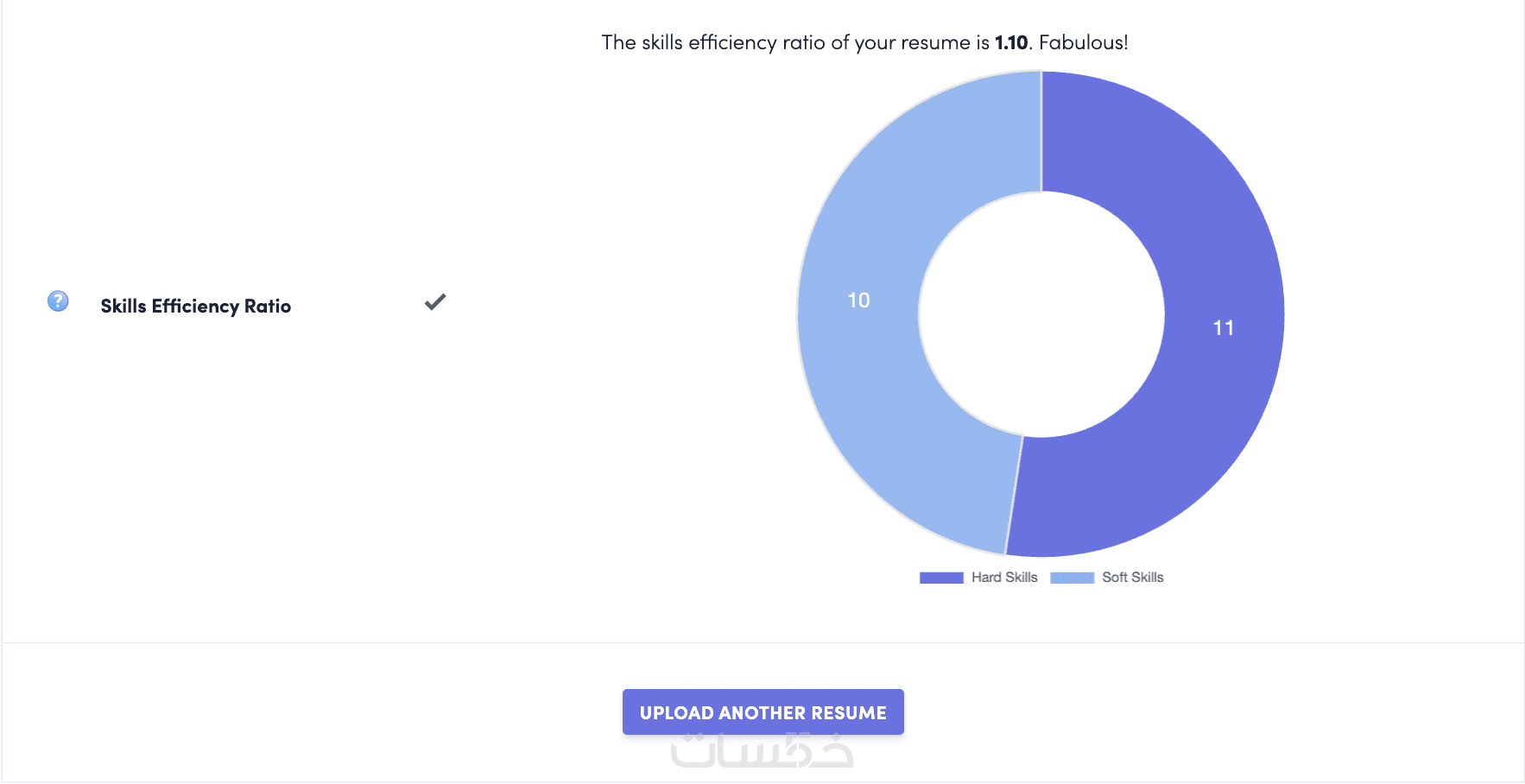
Task: Click the word "resume" in the headline
Action: tap(935, 42)
